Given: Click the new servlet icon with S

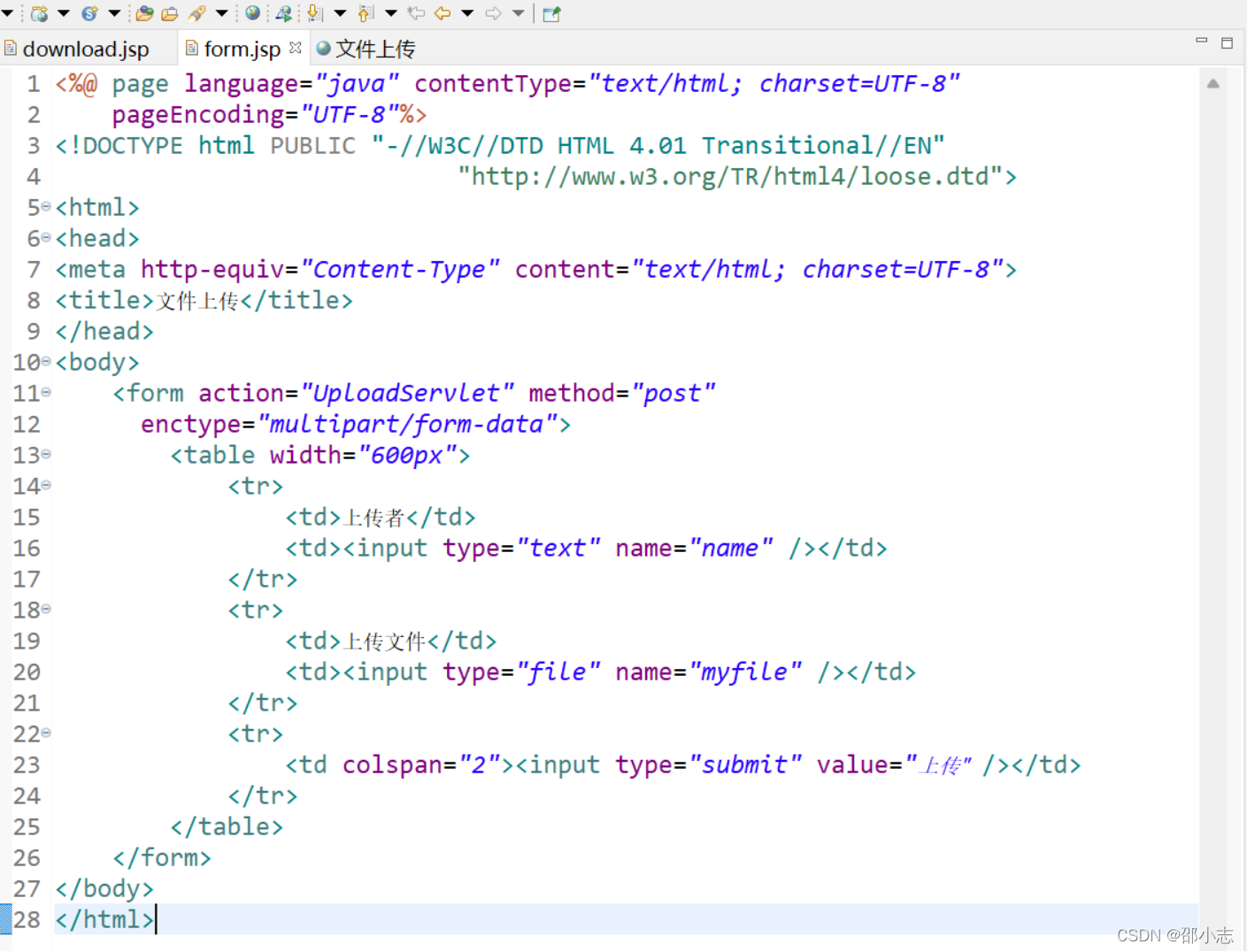Looking at the screenshot, I should [89, 13].
